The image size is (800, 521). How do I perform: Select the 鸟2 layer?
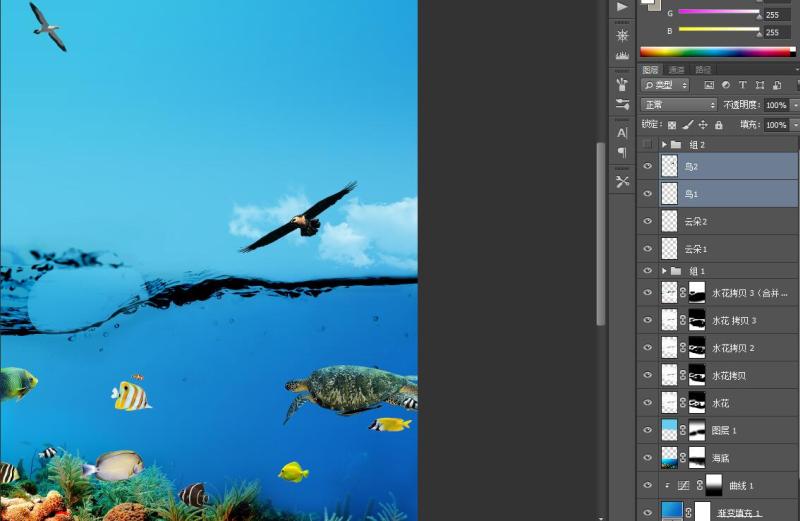pyautogui.click(x=729, y=166)
